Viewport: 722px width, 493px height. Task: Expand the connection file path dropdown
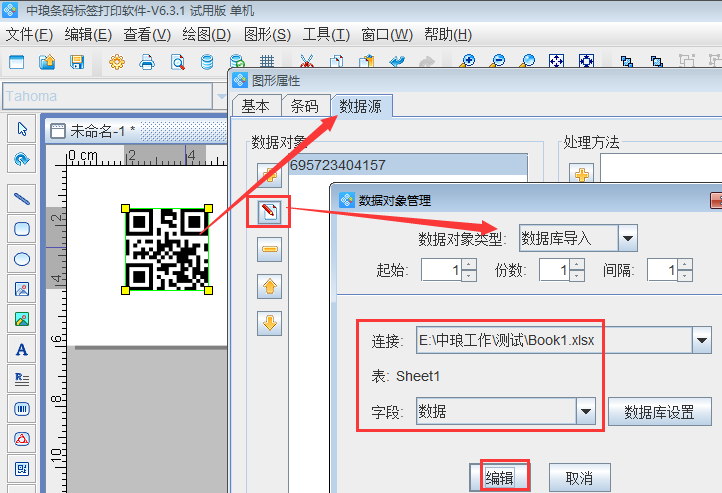click(700, 341)
